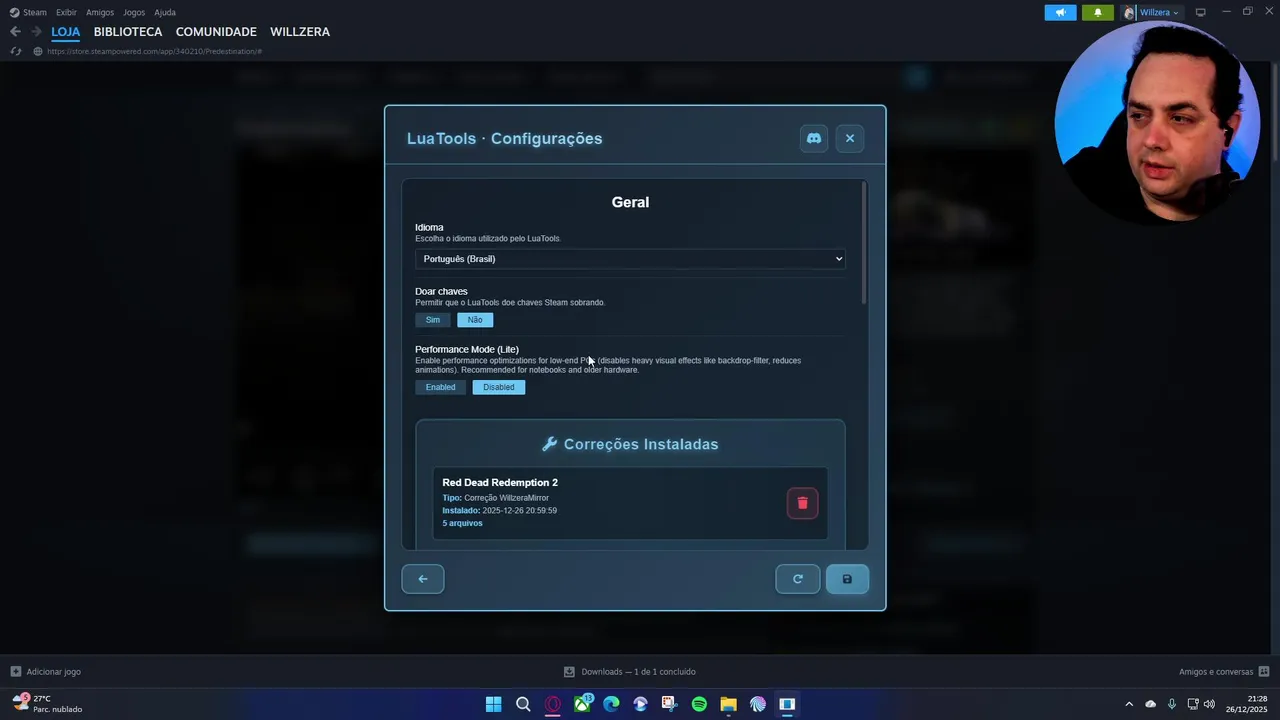Screen dimensions: 1280x720
Task: Open the Discord link in LuaTools settings
Action: tap(814, 138)
